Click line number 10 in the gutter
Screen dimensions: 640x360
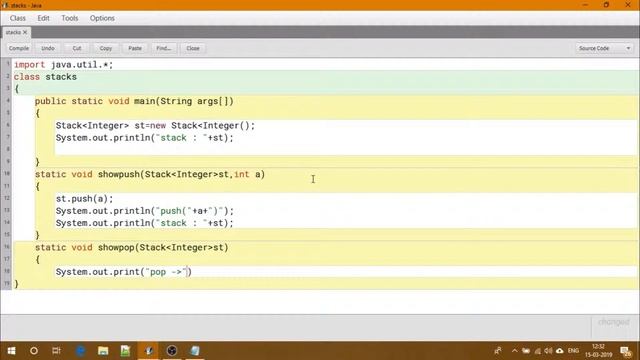click(x=7, y=173)
